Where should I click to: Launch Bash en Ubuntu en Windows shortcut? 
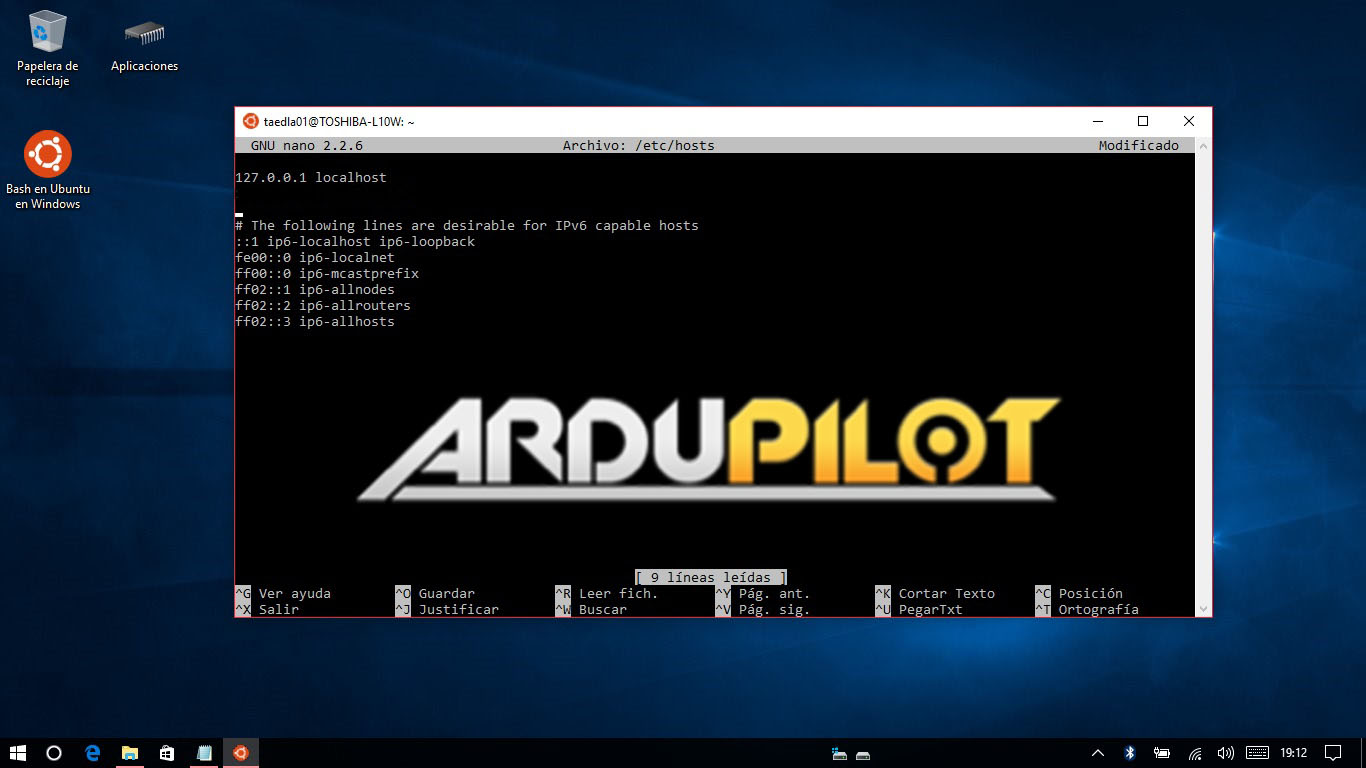(47, 155)
